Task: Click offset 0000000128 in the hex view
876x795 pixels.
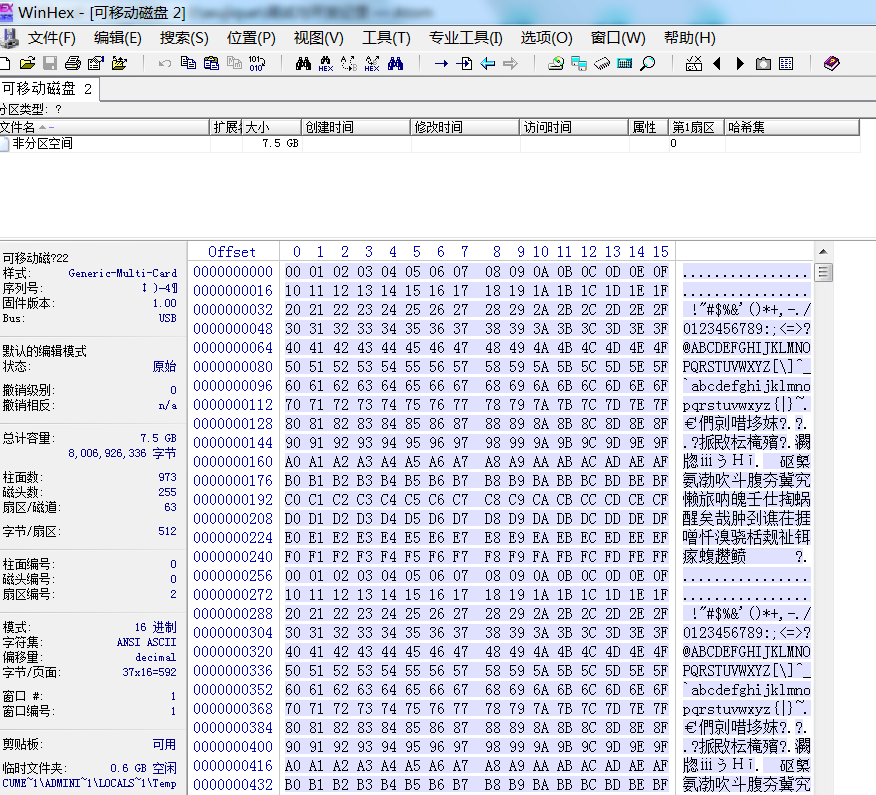Action: (233, 423)
